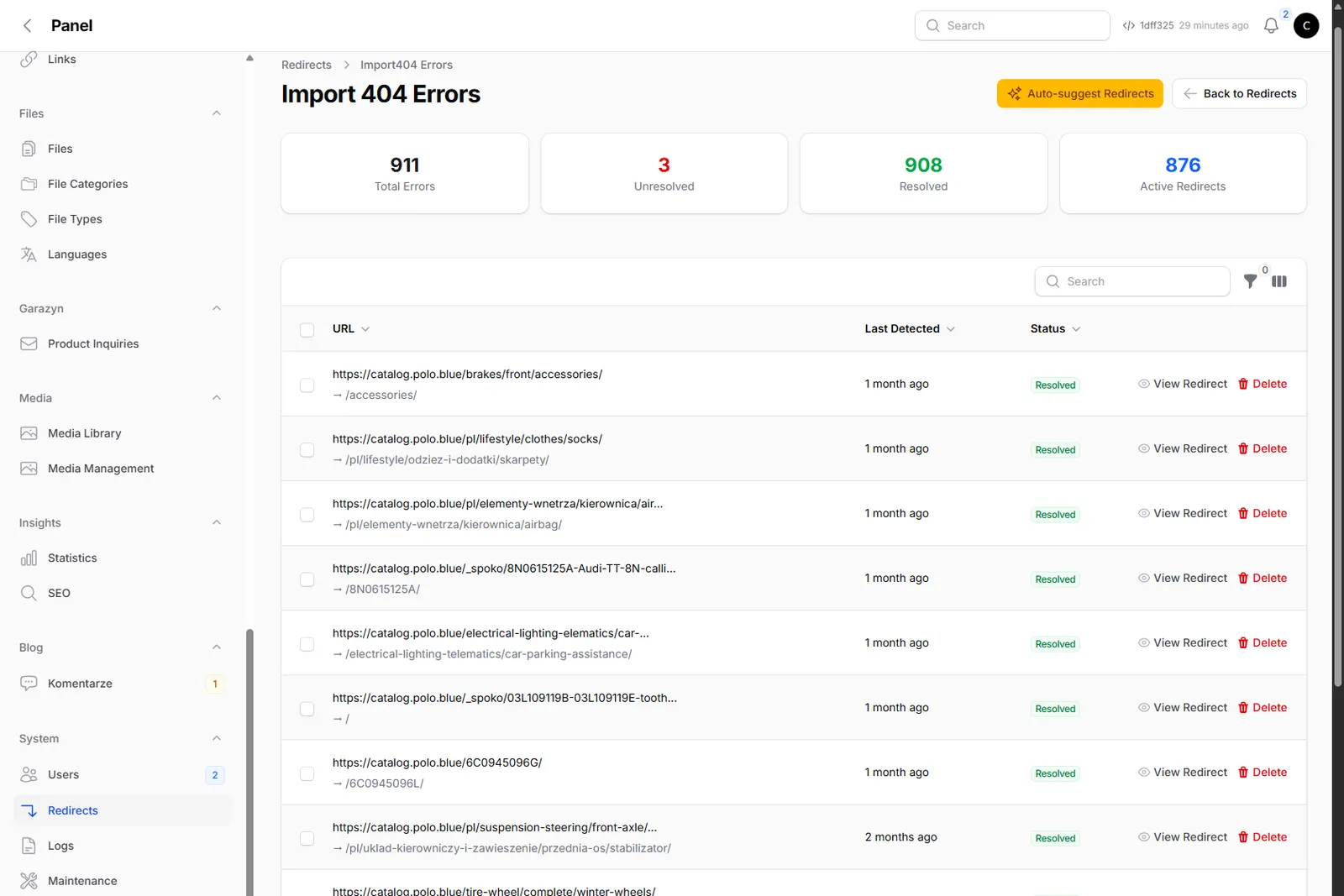This screenshot has height=896, width=1344.
Task: Open the notifications bell
Action: click(x=1271, y=26)
